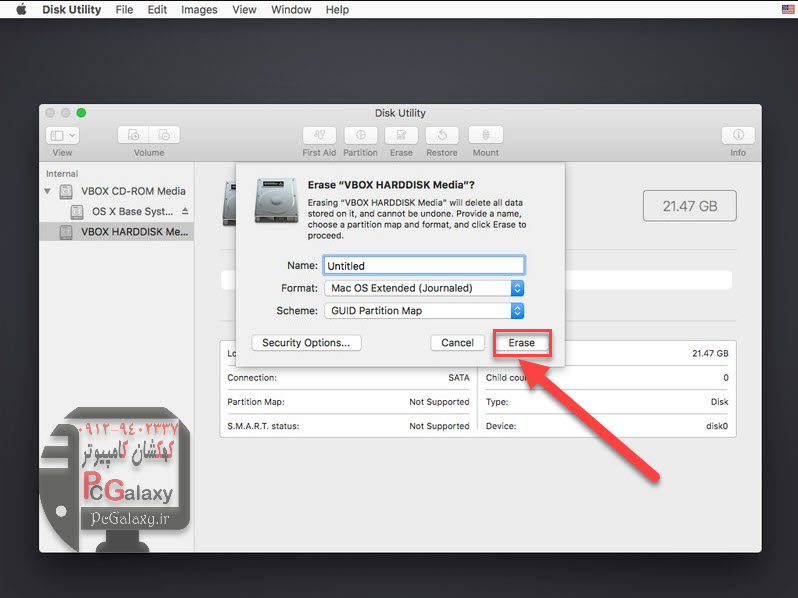Select VBOX HARDDISK Media in sidebar
This screenshot has width=798, height=598.
pyautogui.click(x=122, y=232)
